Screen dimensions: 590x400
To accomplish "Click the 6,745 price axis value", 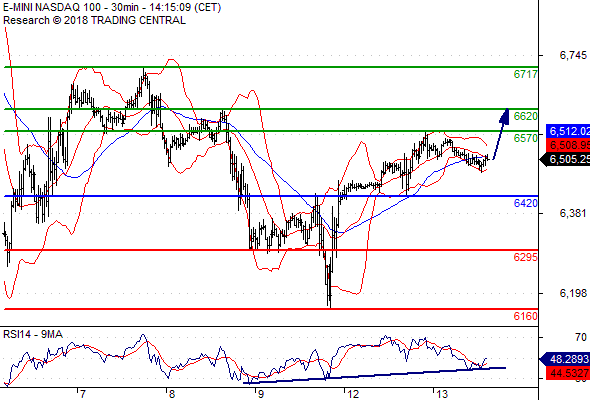I will [x=573, y=55].
